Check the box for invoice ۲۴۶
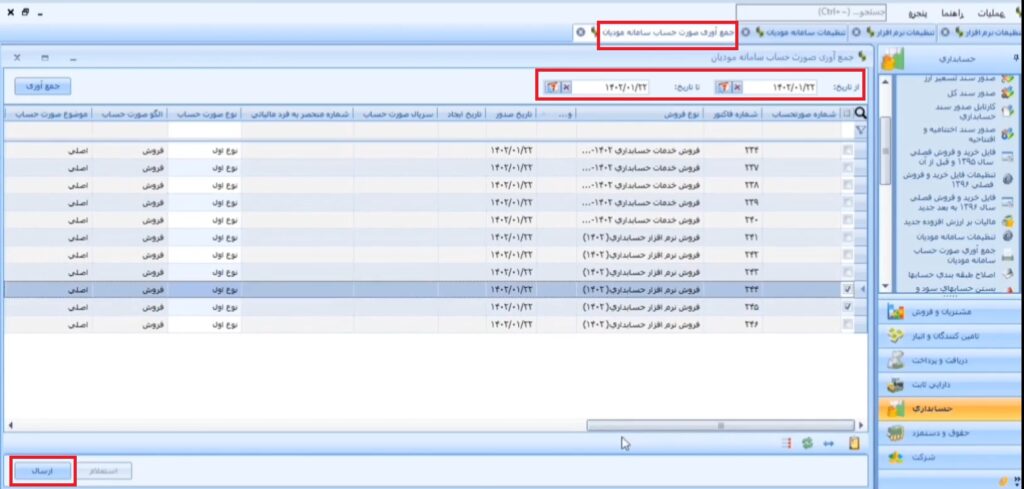The image size is (1024, 489). [x=847, y=323]
